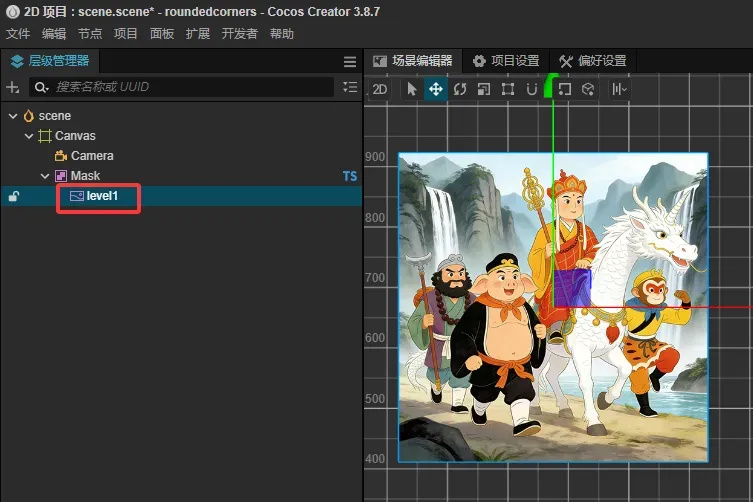The width and height of the screenshot is (753, 502).
Task: Toggle the lock icon on level1 row
Action: 14,196
